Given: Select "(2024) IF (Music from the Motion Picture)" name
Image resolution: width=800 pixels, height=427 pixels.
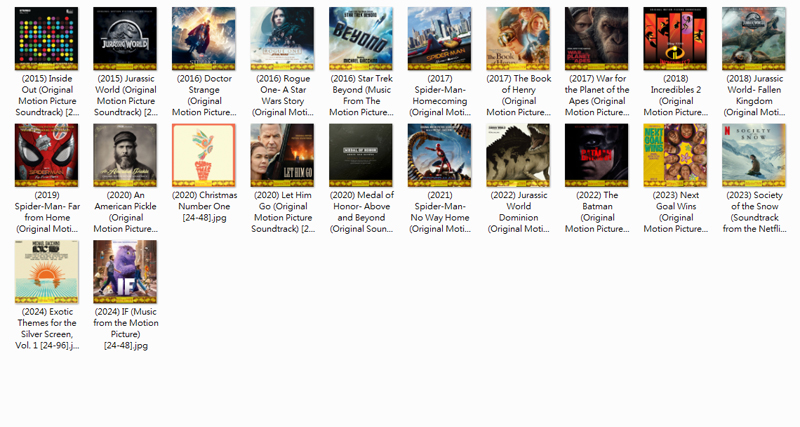Looking at the screenshot, I should (x=126, y=328).
